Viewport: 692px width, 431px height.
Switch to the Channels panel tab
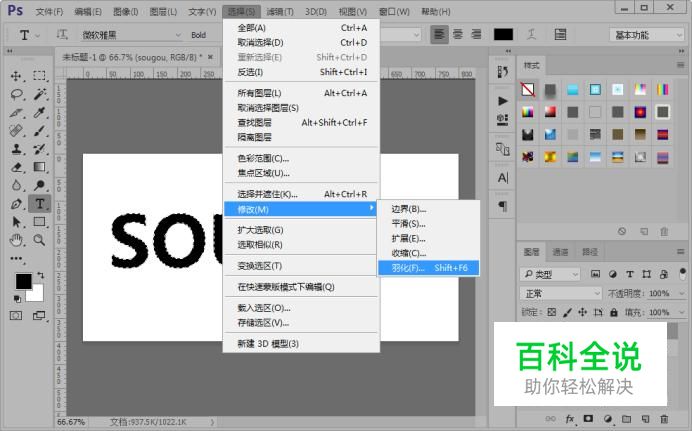pos(560,252)
